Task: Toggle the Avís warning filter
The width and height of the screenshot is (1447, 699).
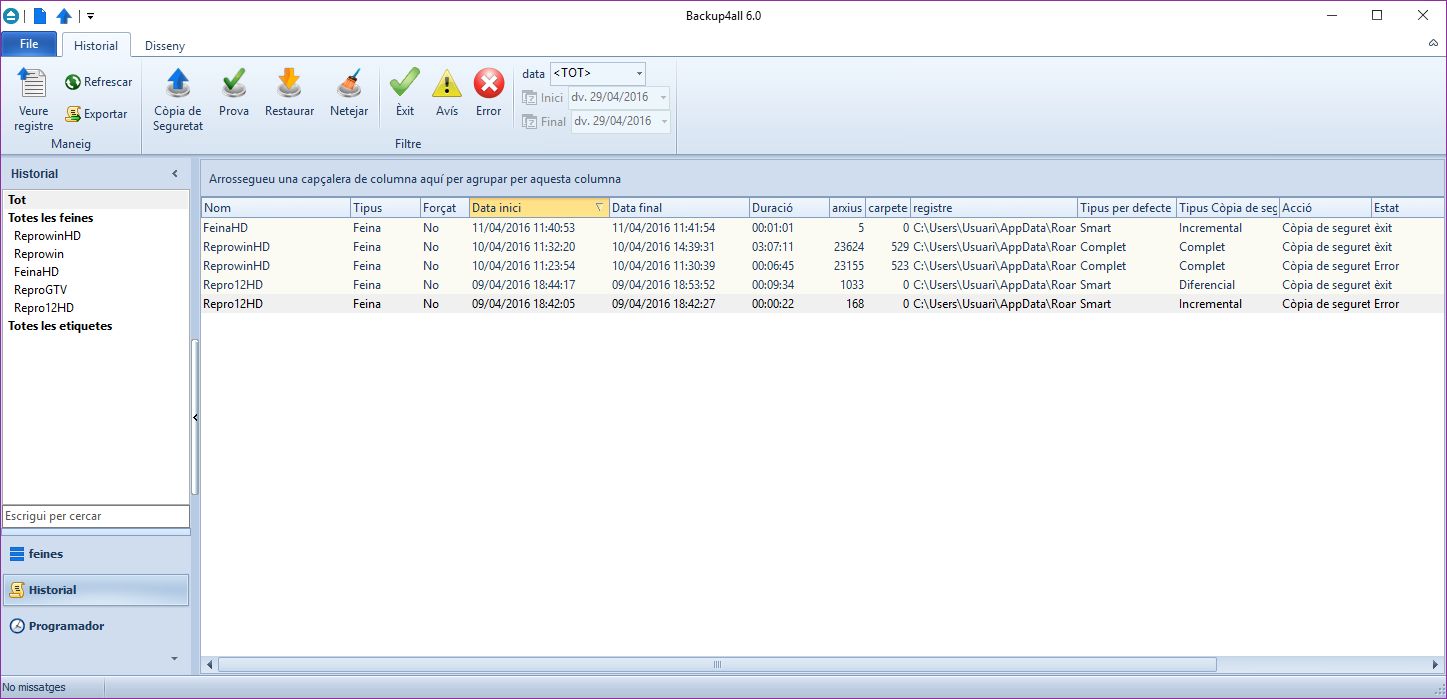Action: tap(447, 84)
